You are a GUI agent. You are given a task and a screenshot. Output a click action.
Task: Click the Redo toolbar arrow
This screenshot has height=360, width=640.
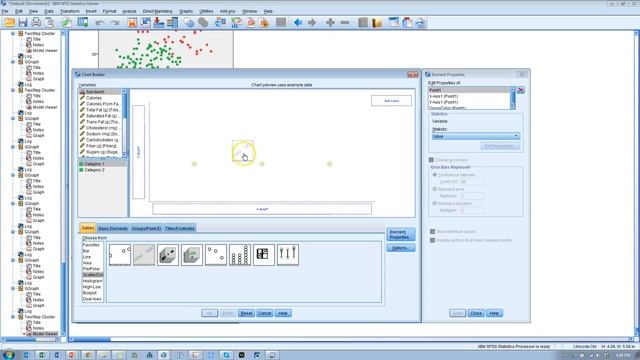click(x=115, y=23)
